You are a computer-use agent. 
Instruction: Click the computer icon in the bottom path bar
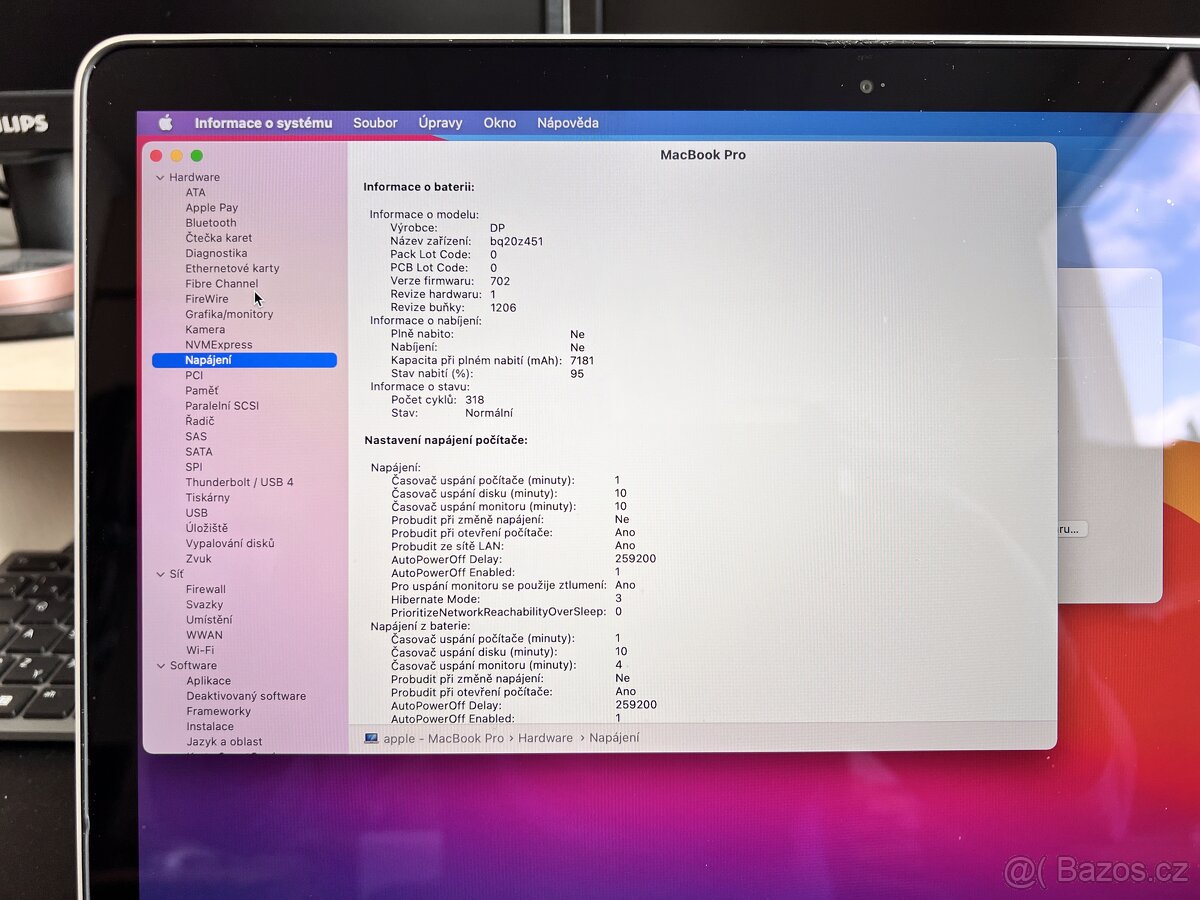pos(374,738)
